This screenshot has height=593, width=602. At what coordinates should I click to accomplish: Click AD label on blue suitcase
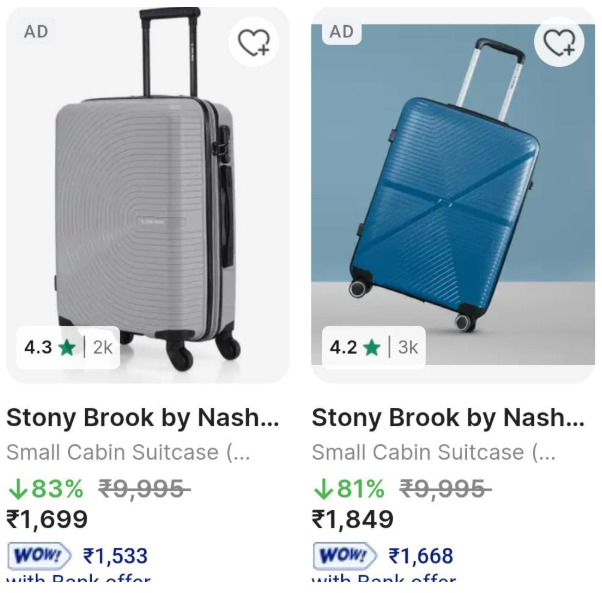click(342, 32)
